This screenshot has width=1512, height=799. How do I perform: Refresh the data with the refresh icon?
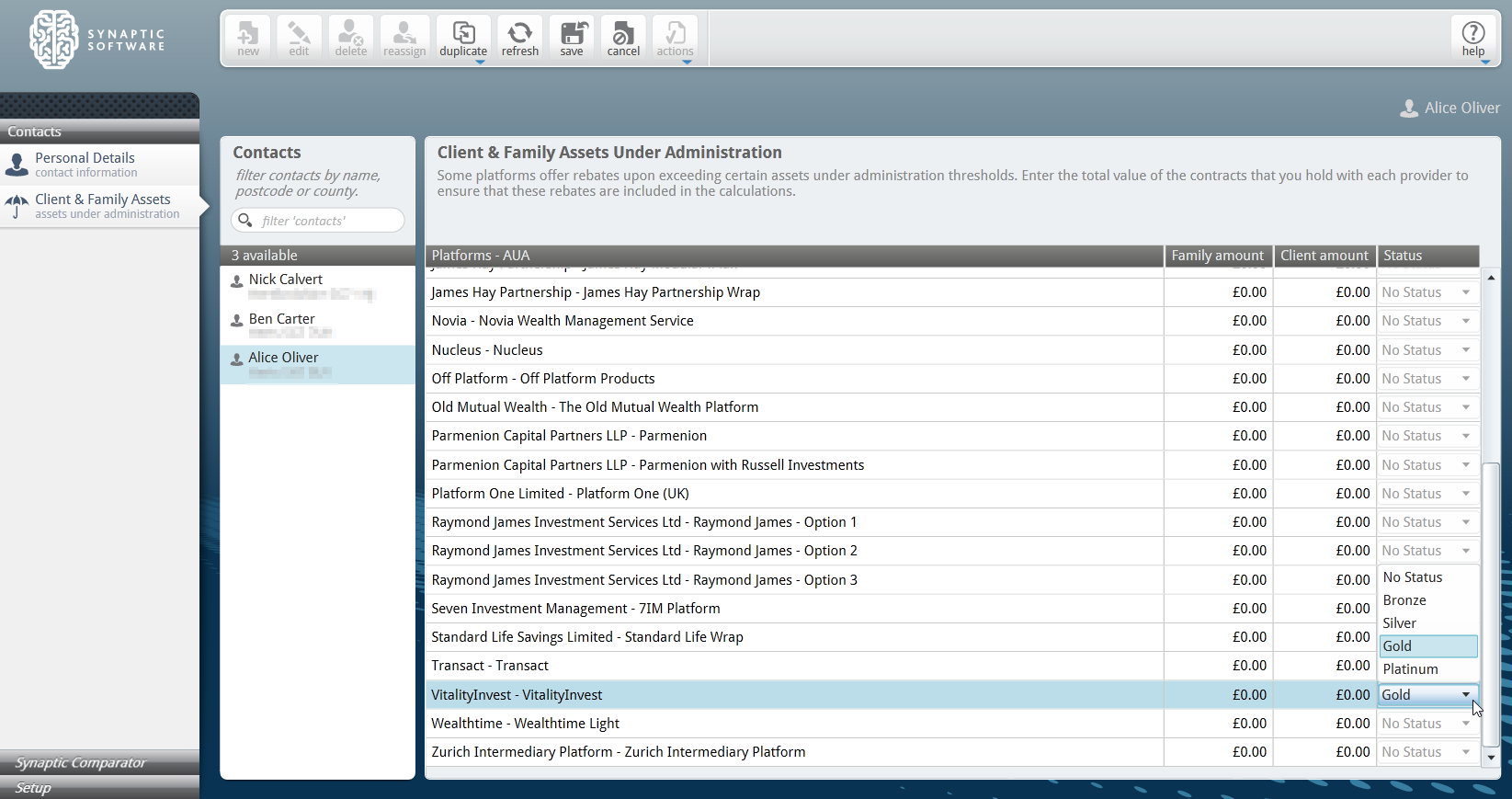click(520, 38)
